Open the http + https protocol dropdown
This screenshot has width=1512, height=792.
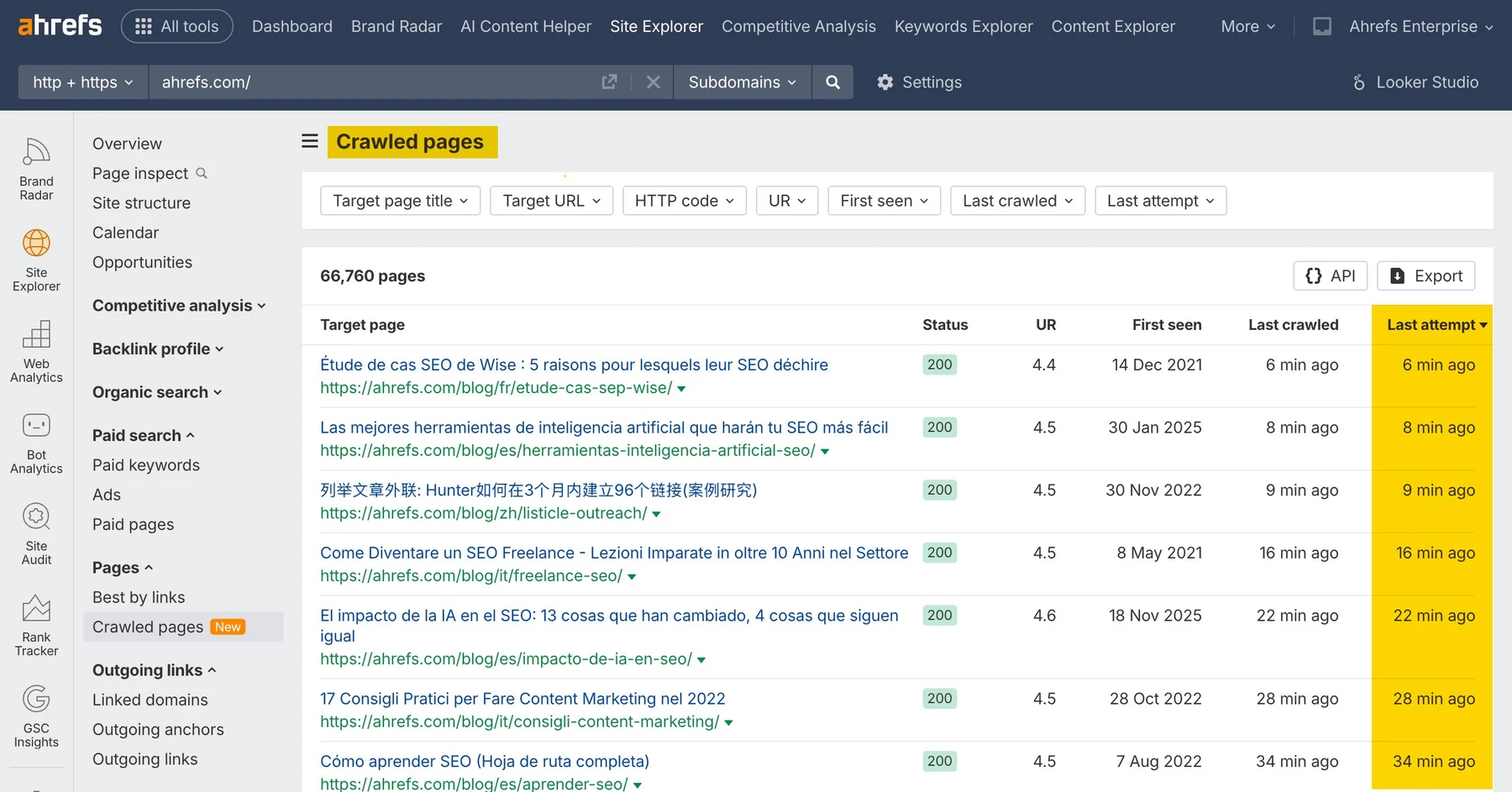[x=83, y=82]
